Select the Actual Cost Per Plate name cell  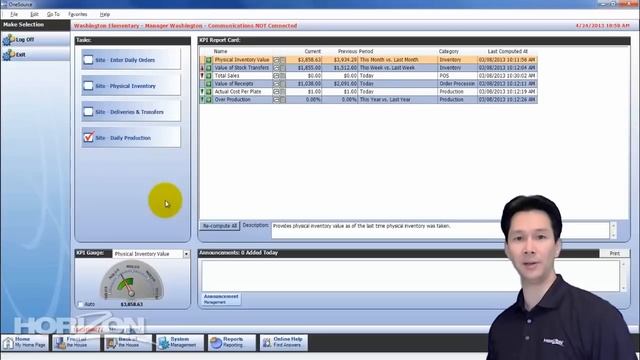(242, 91)
